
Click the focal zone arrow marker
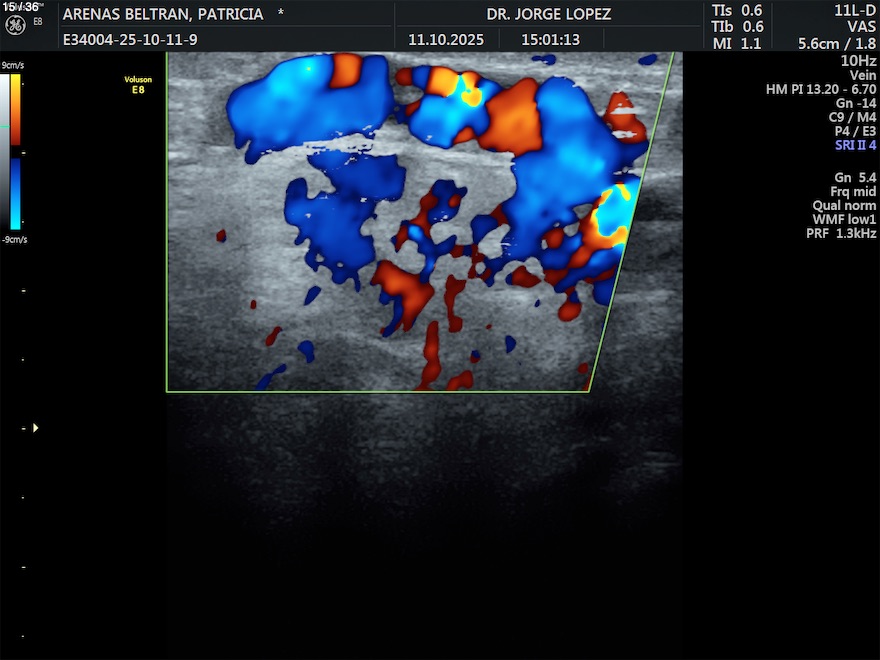click(37, 428)
